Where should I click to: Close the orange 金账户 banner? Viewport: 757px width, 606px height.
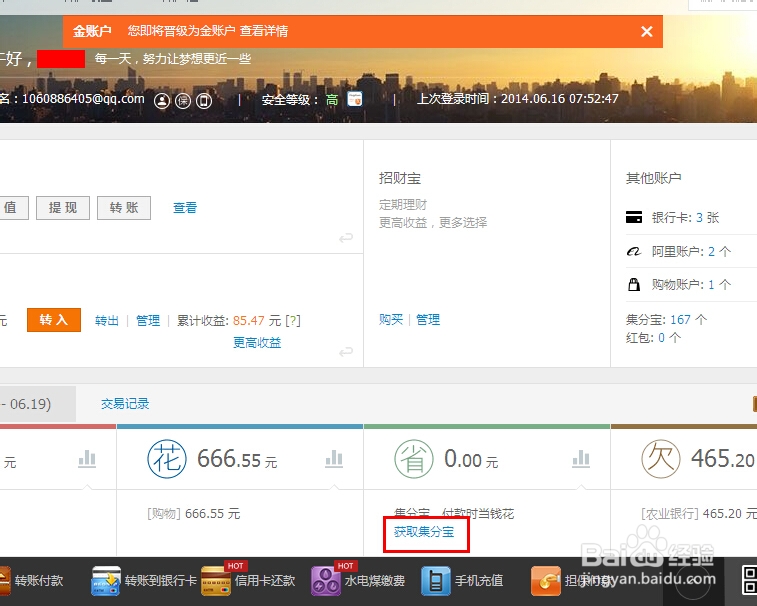(x=646, y=32)
